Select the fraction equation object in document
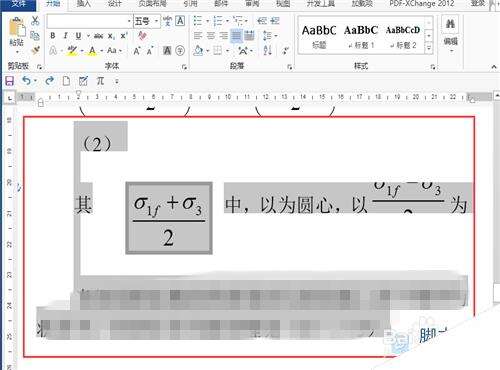 point(169,218)
